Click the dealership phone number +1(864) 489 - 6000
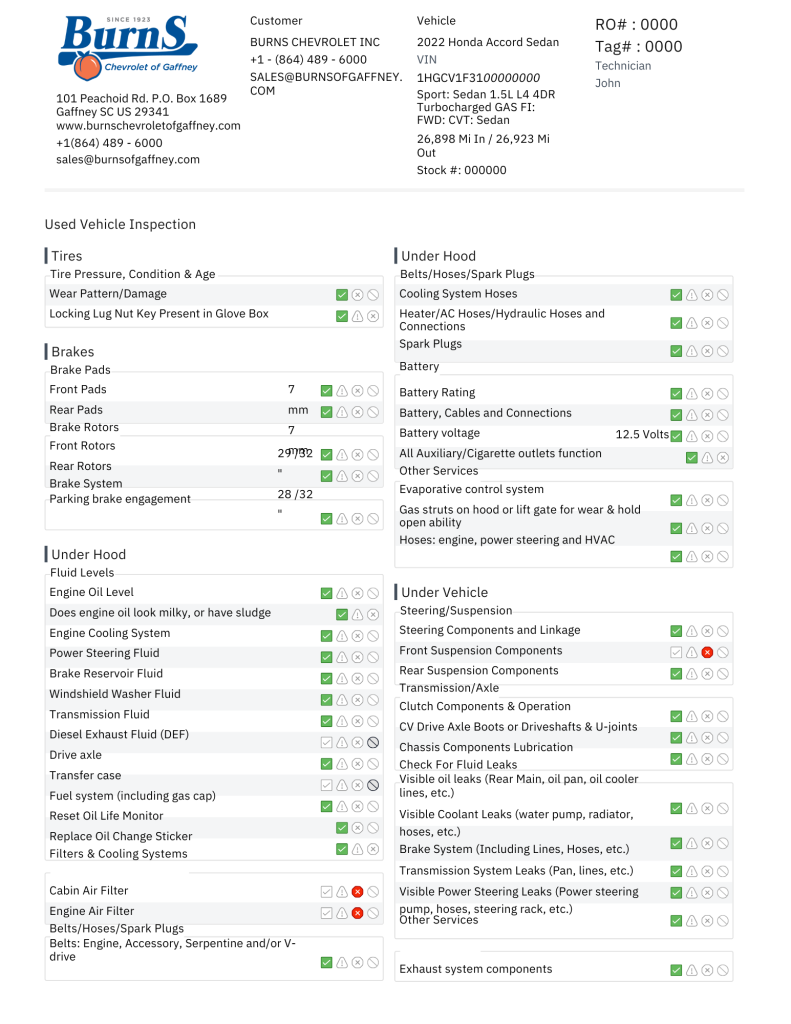Image resolution: width=791 pixels, height=1024 pixels. click(x=109, y=143)
